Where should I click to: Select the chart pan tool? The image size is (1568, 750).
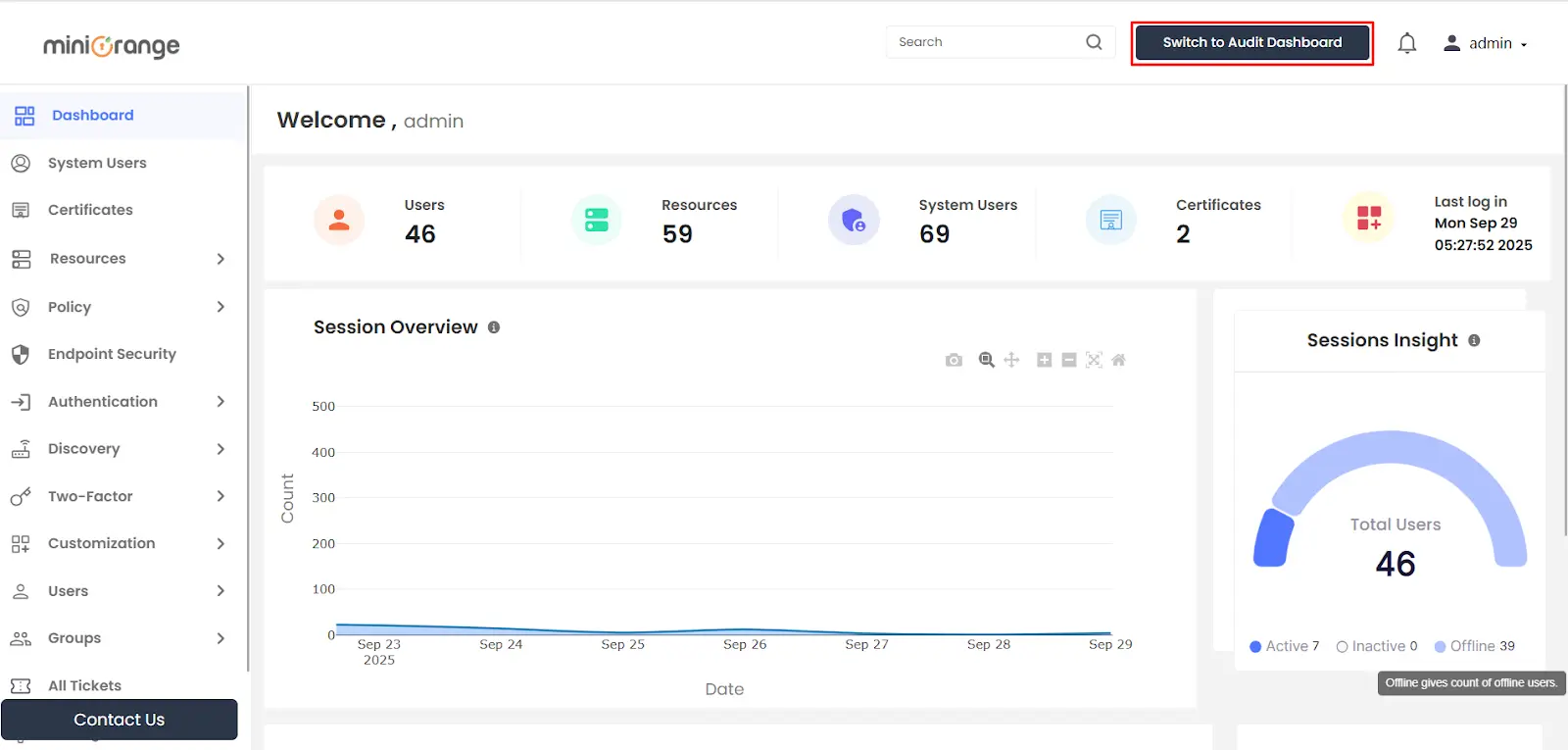pyautogui.click(x=1011, y=360)
